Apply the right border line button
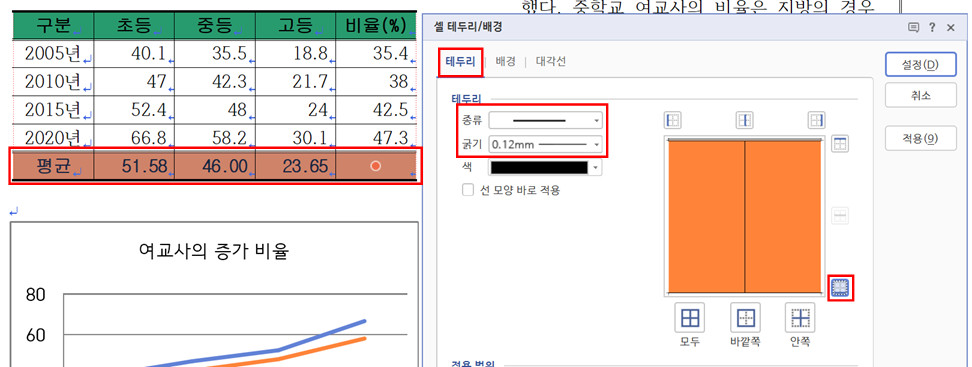972x367 pixels. [816, 120]
